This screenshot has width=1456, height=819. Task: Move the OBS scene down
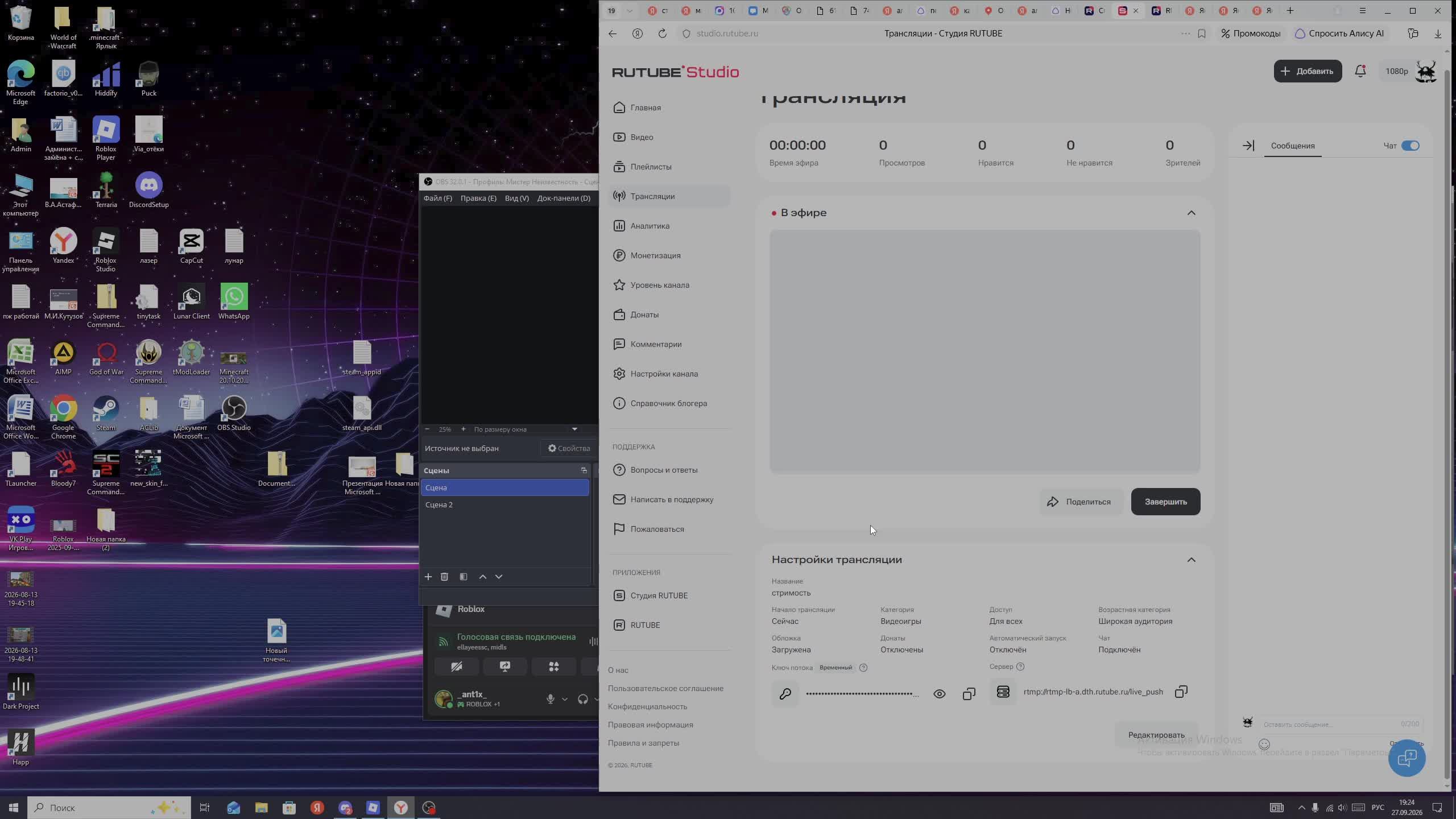pos(499,577)
